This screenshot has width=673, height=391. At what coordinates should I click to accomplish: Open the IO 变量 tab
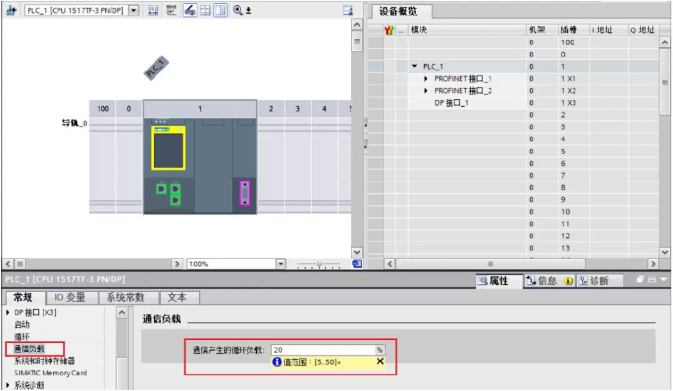pyautogui.click(x=70, y=297)
